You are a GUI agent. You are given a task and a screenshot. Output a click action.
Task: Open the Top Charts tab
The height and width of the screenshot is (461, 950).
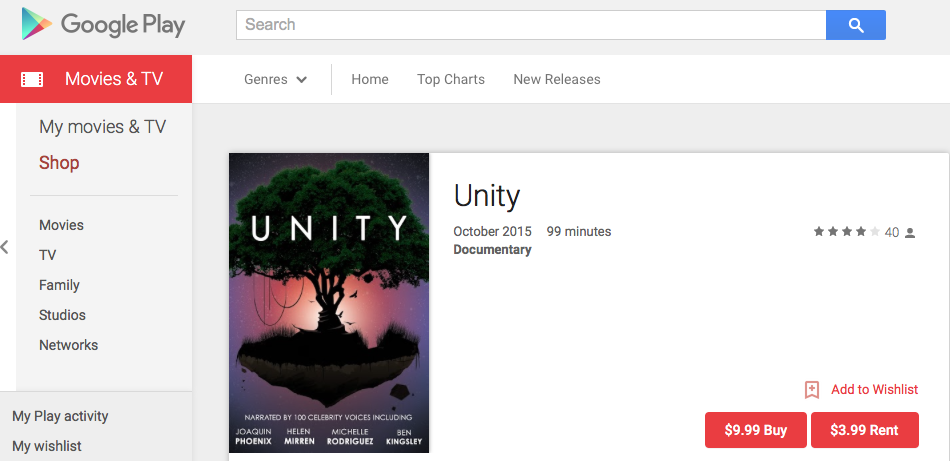(451, 79)
